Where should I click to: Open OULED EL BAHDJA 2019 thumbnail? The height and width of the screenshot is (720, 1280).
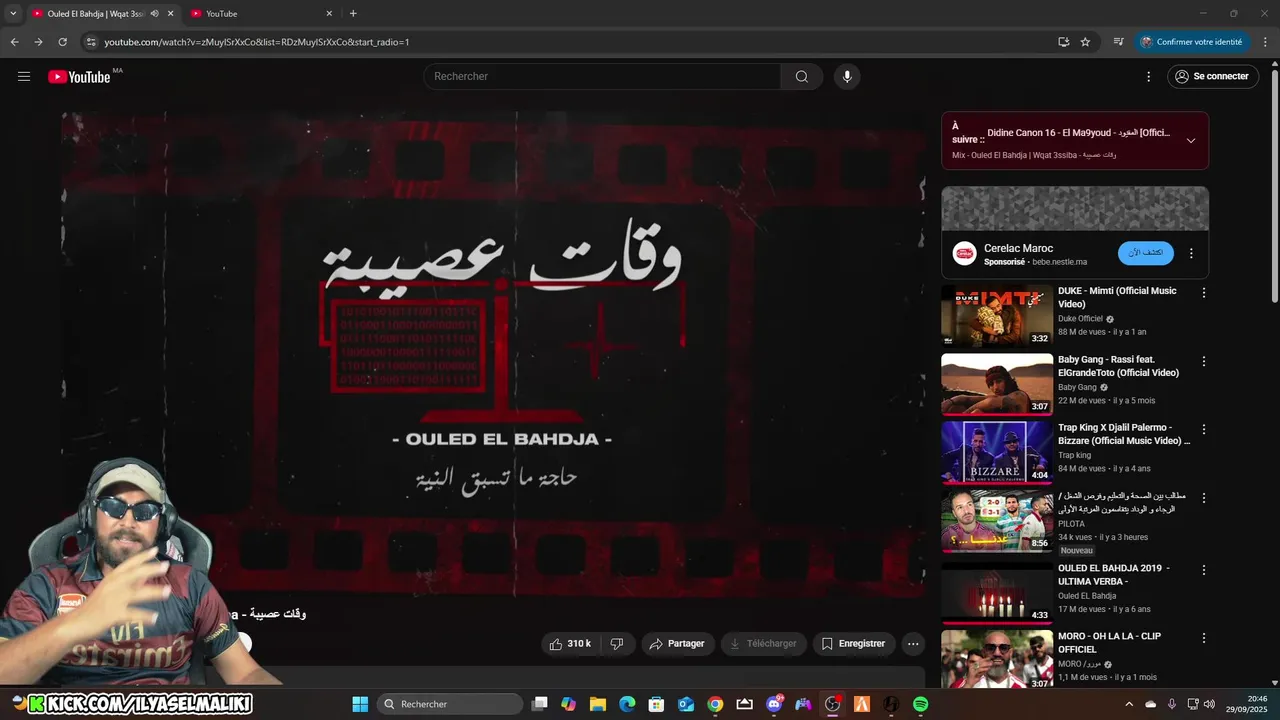pyautogui.click(x=996, y=593)
